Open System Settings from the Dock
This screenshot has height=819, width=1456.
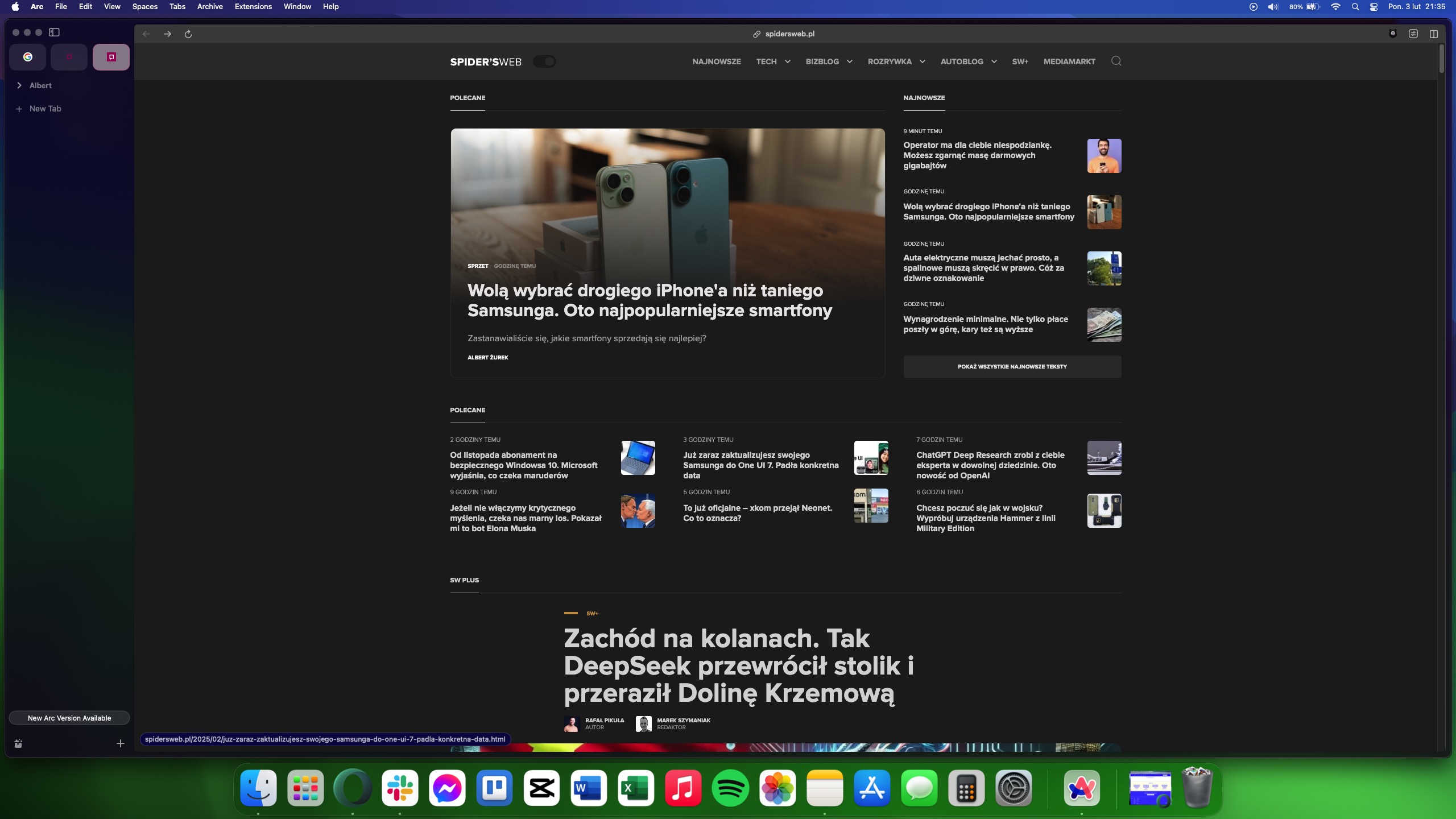point(1014,788)
